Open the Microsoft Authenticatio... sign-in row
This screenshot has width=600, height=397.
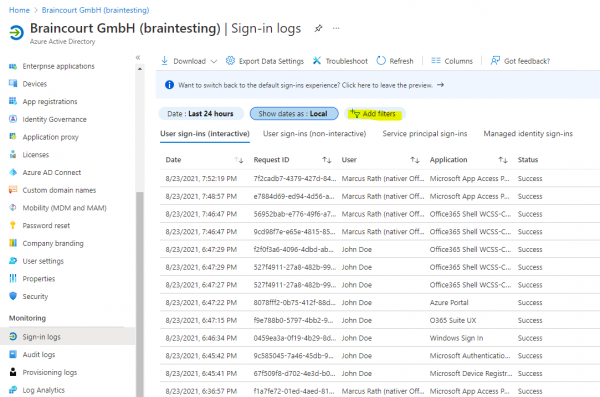coord(380,356)
